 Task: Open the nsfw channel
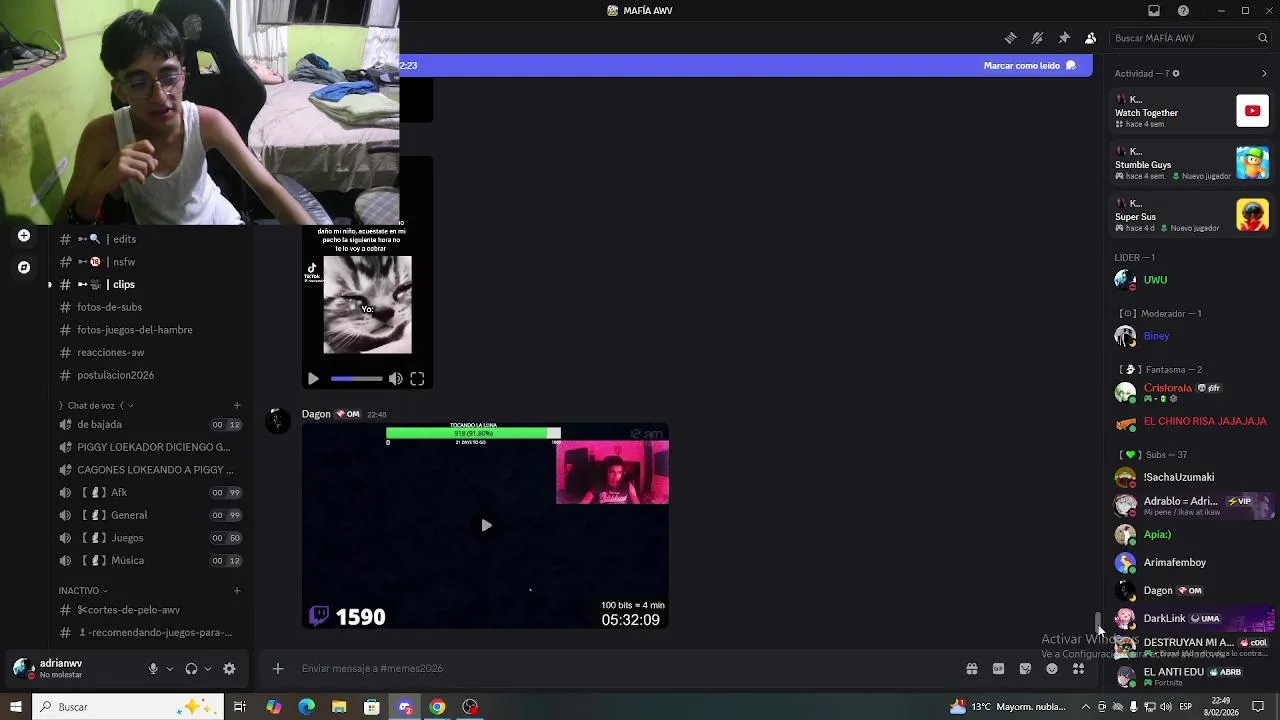pyautogui.click(x=150, y=262)
